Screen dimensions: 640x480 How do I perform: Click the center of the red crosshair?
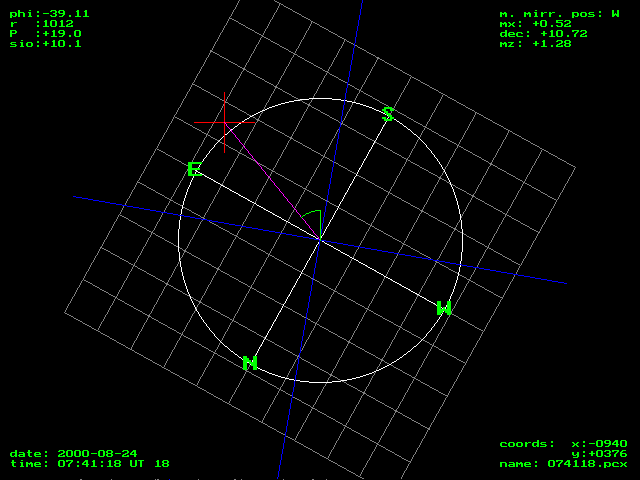coord(224,122)
